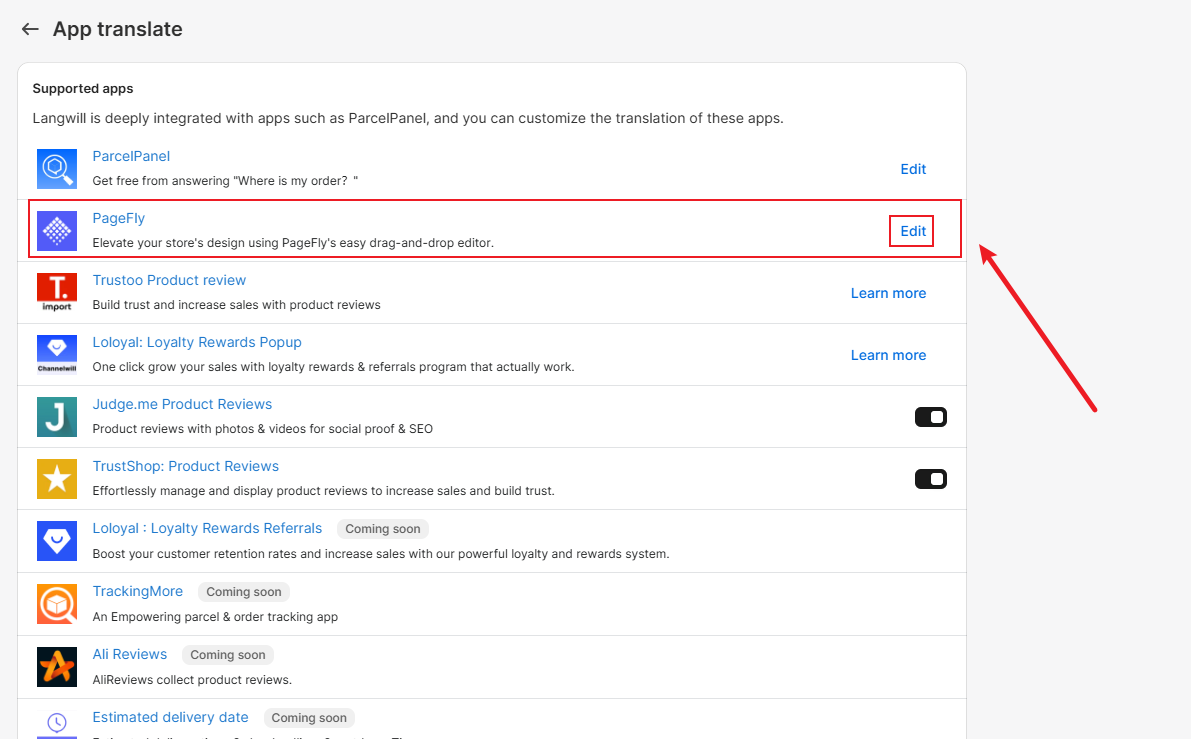Edit the ParcelPanel translation
Image resolution: width=1191 pixels, height=739 pixels.
pyautogui.click(x=913, y=169)
